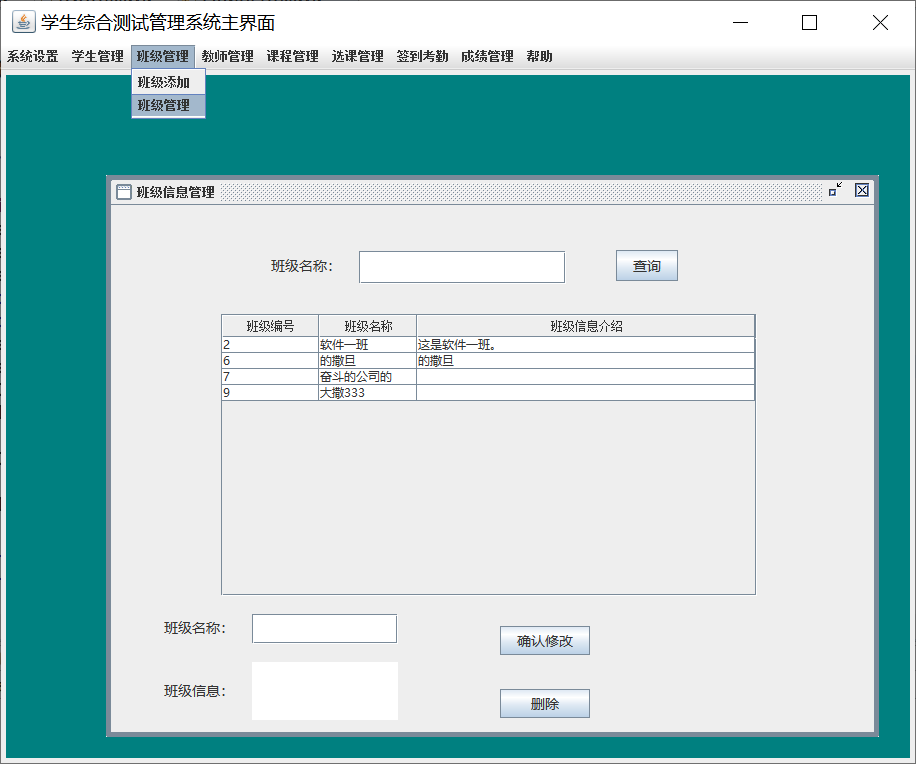Choose 班级管理 from the dropdown menu
Screen dimensions: 916x764
point(168,106)
